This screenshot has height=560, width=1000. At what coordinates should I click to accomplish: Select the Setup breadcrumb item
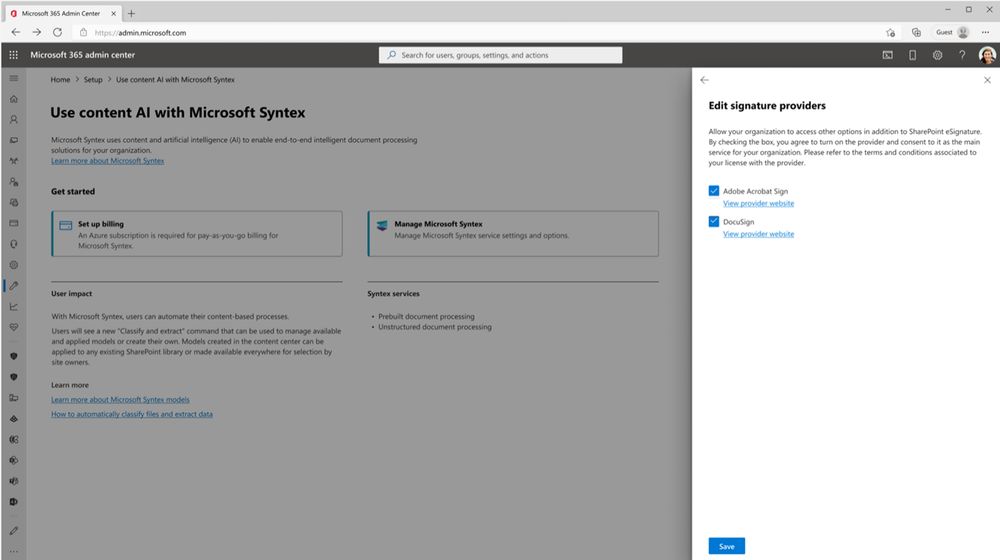point(93,80)
